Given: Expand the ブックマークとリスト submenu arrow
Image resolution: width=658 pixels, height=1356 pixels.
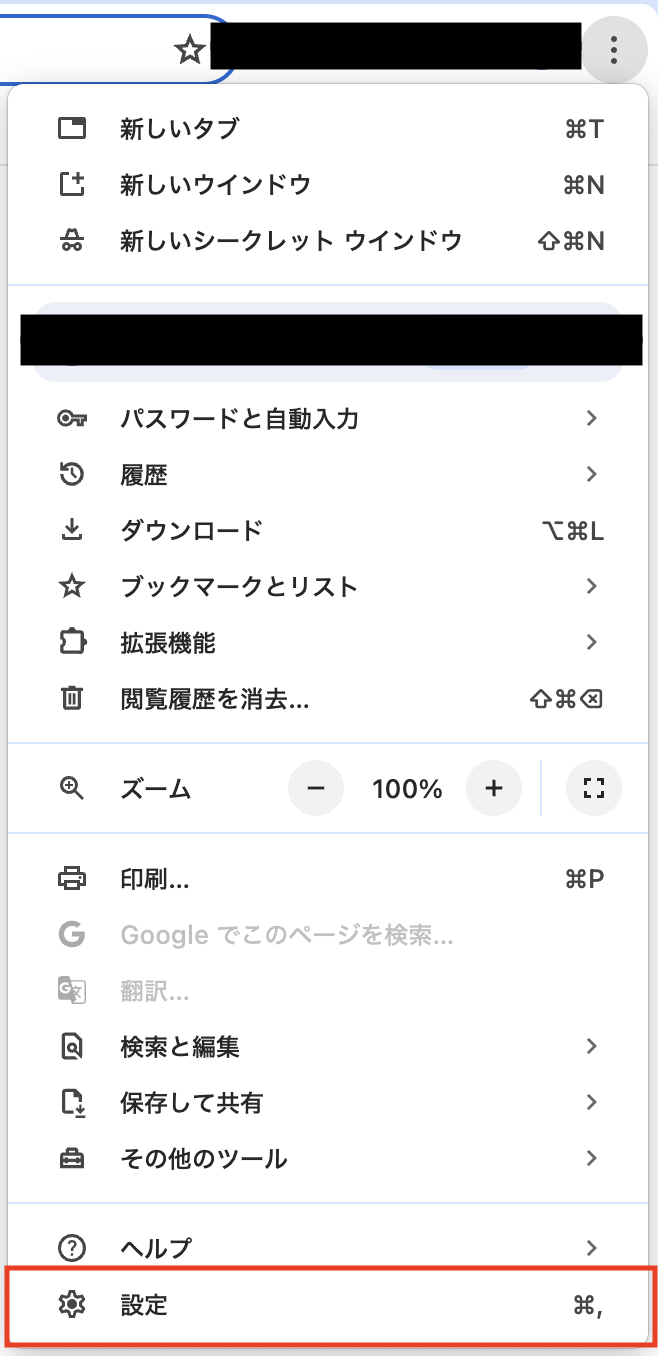Looking at the screenshot, I should click(x=592, y=586).
